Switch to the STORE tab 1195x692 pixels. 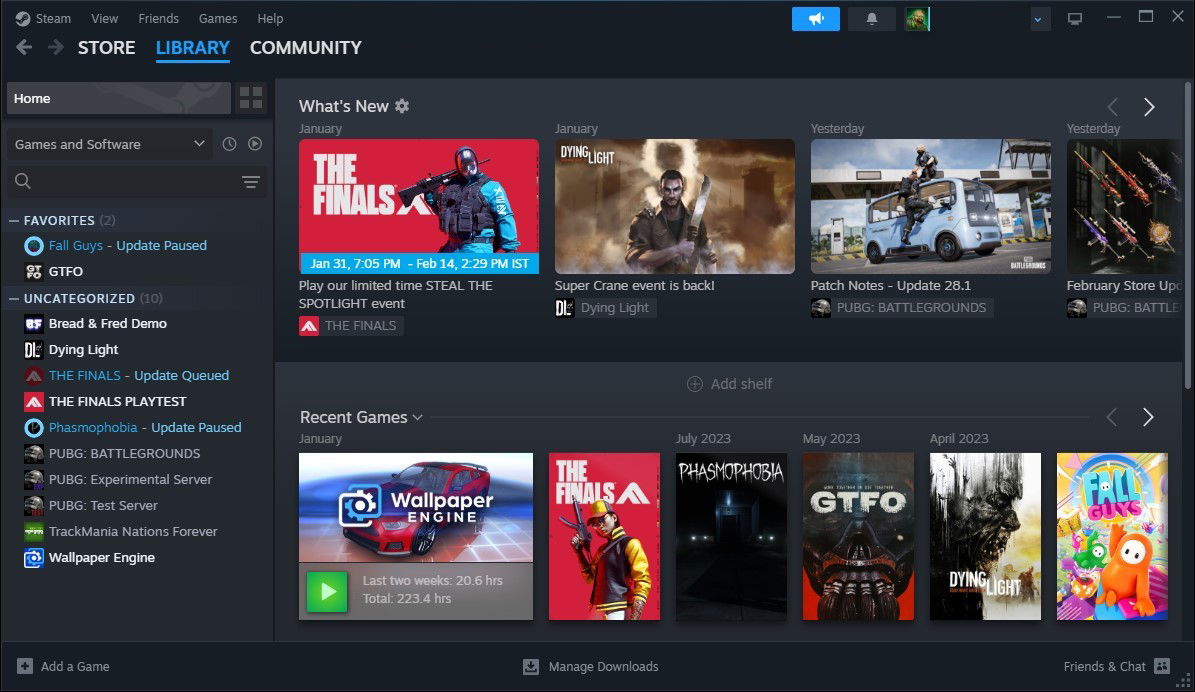[106, 47]
